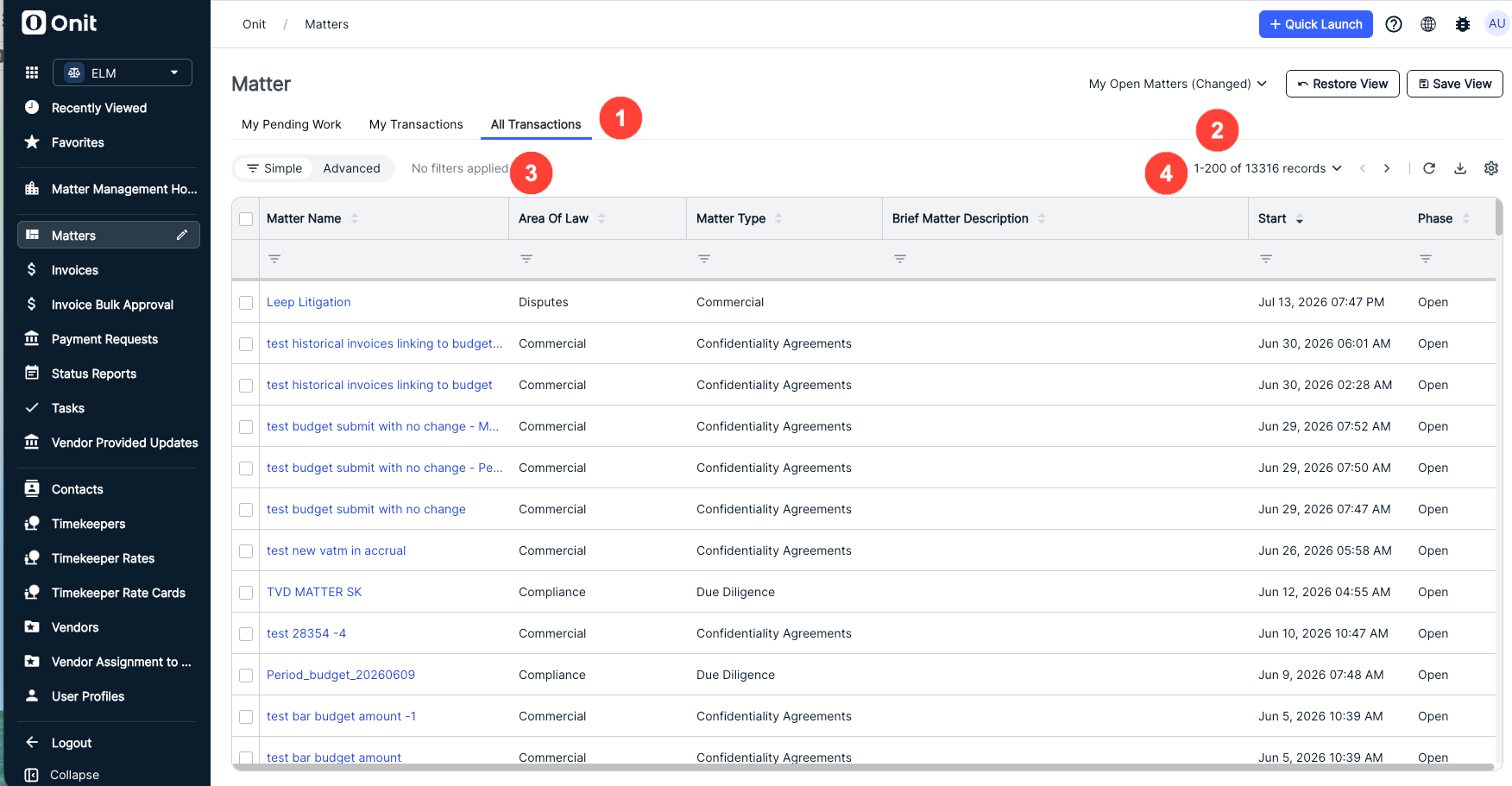Click the Restore View button
Screen dimensions: 1512x786
coord(1343,84)
